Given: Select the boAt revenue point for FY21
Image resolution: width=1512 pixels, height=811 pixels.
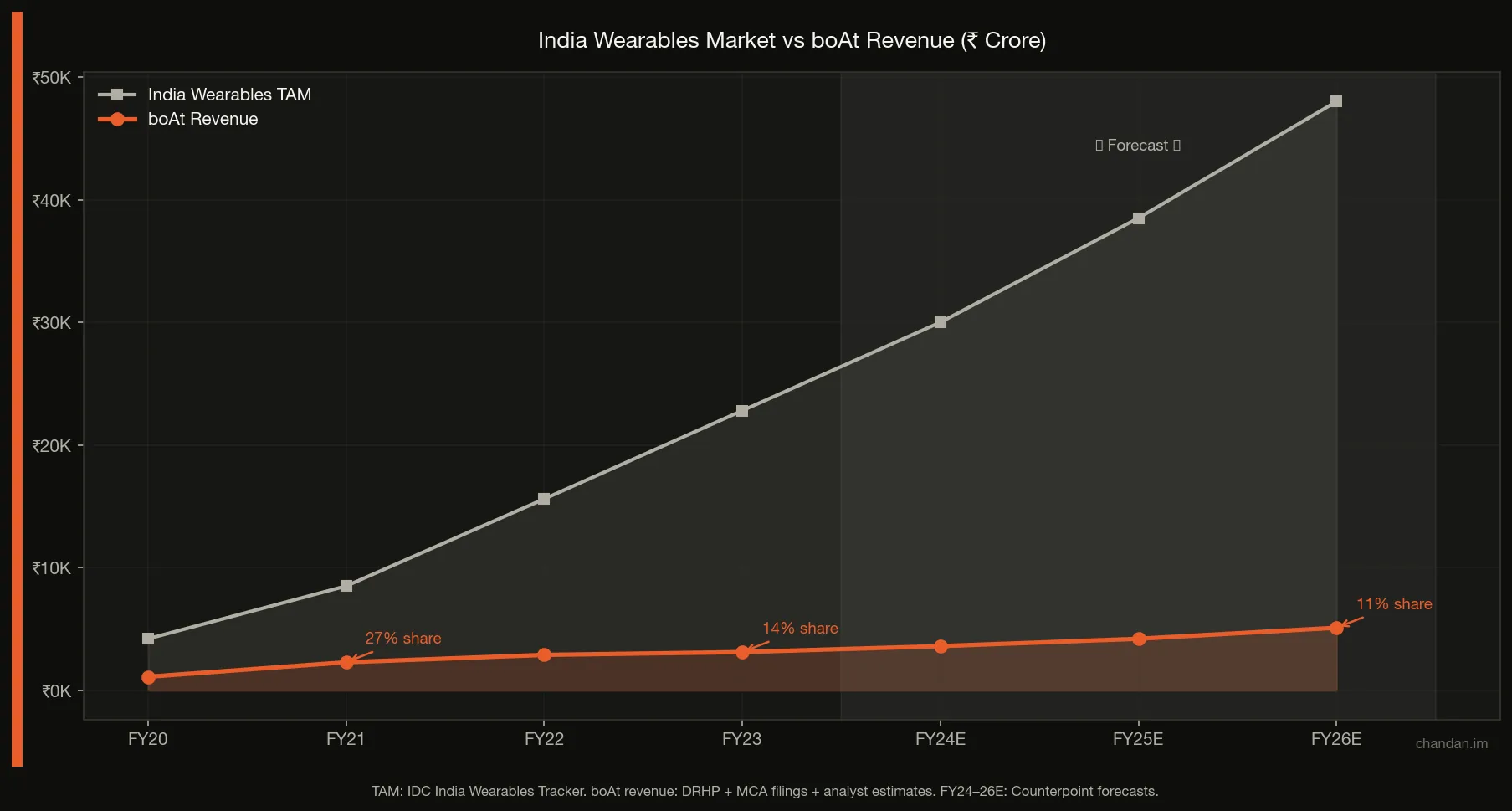Looking at the screenshot, I should click(x=346, y=662).
